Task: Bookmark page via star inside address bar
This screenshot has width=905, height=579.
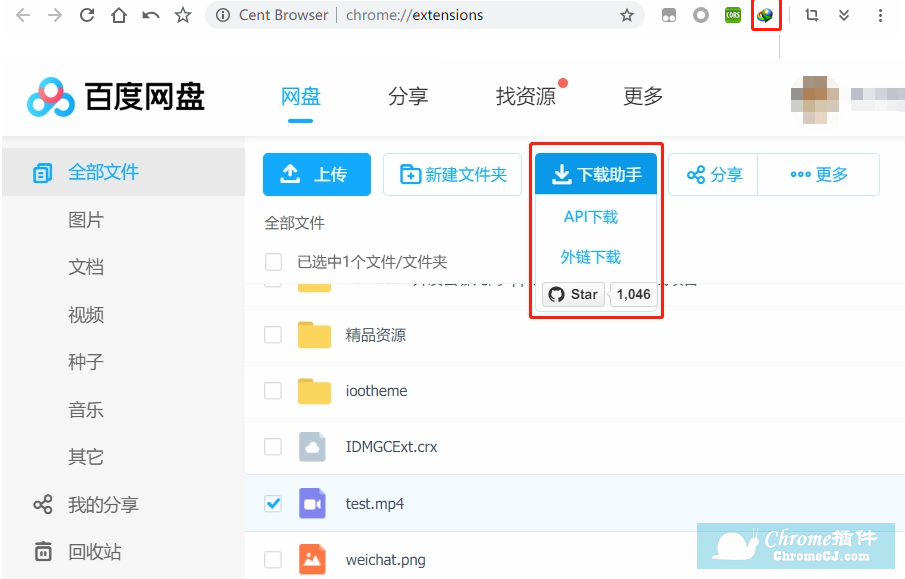Action: point(627,15)
